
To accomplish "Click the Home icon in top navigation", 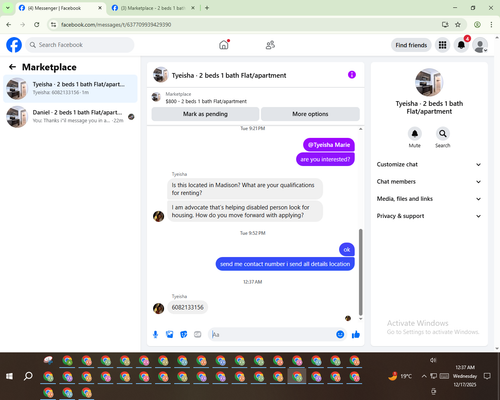I will (224, 45).
